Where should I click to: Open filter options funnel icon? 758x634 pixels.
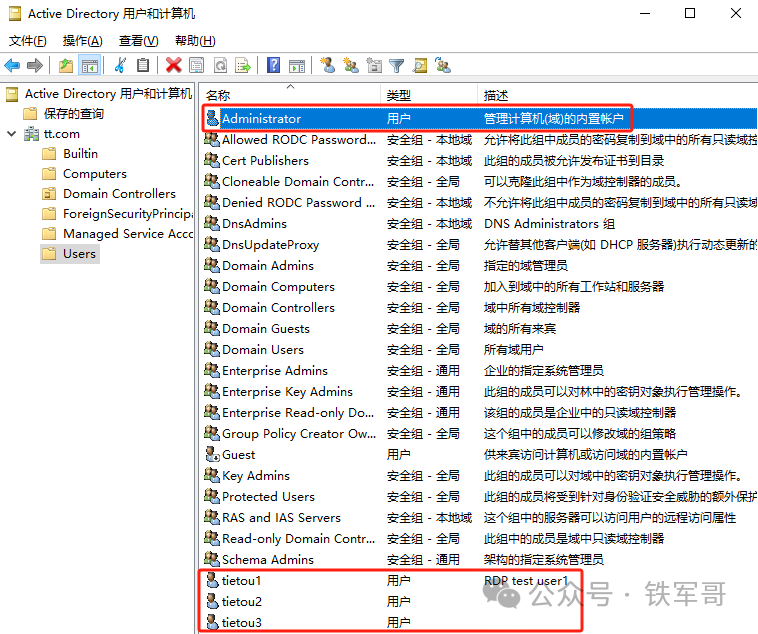click(396, 65)
